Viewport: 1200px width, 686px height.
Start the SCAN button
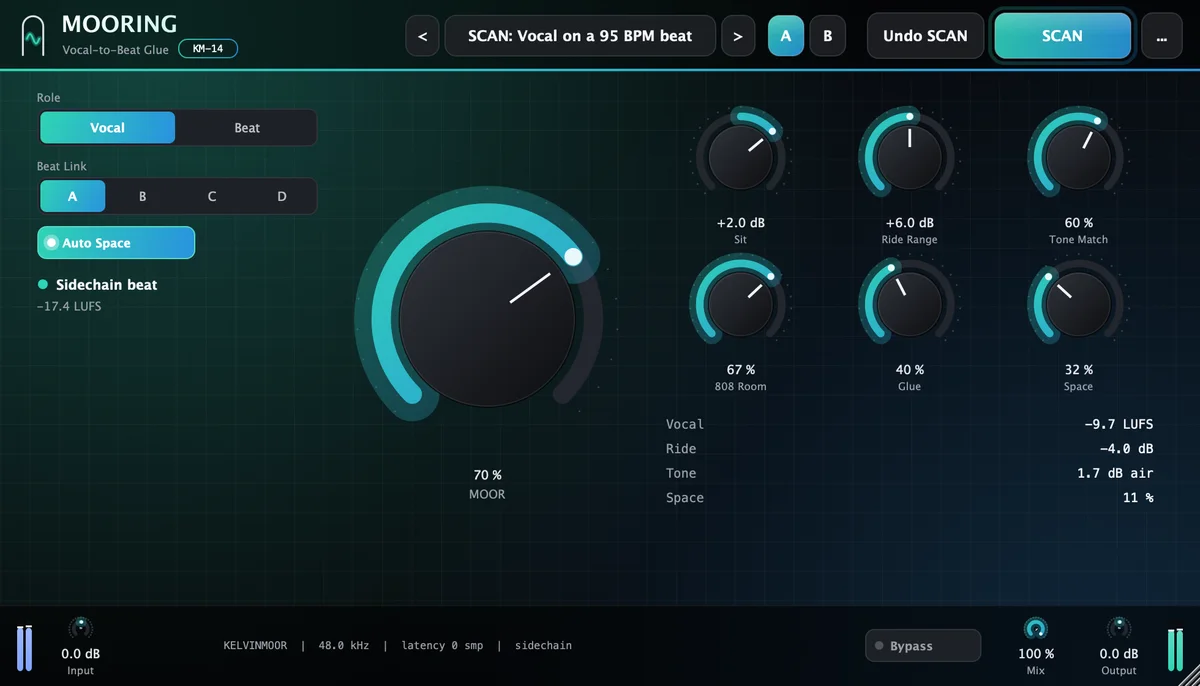coord(1062,36)
